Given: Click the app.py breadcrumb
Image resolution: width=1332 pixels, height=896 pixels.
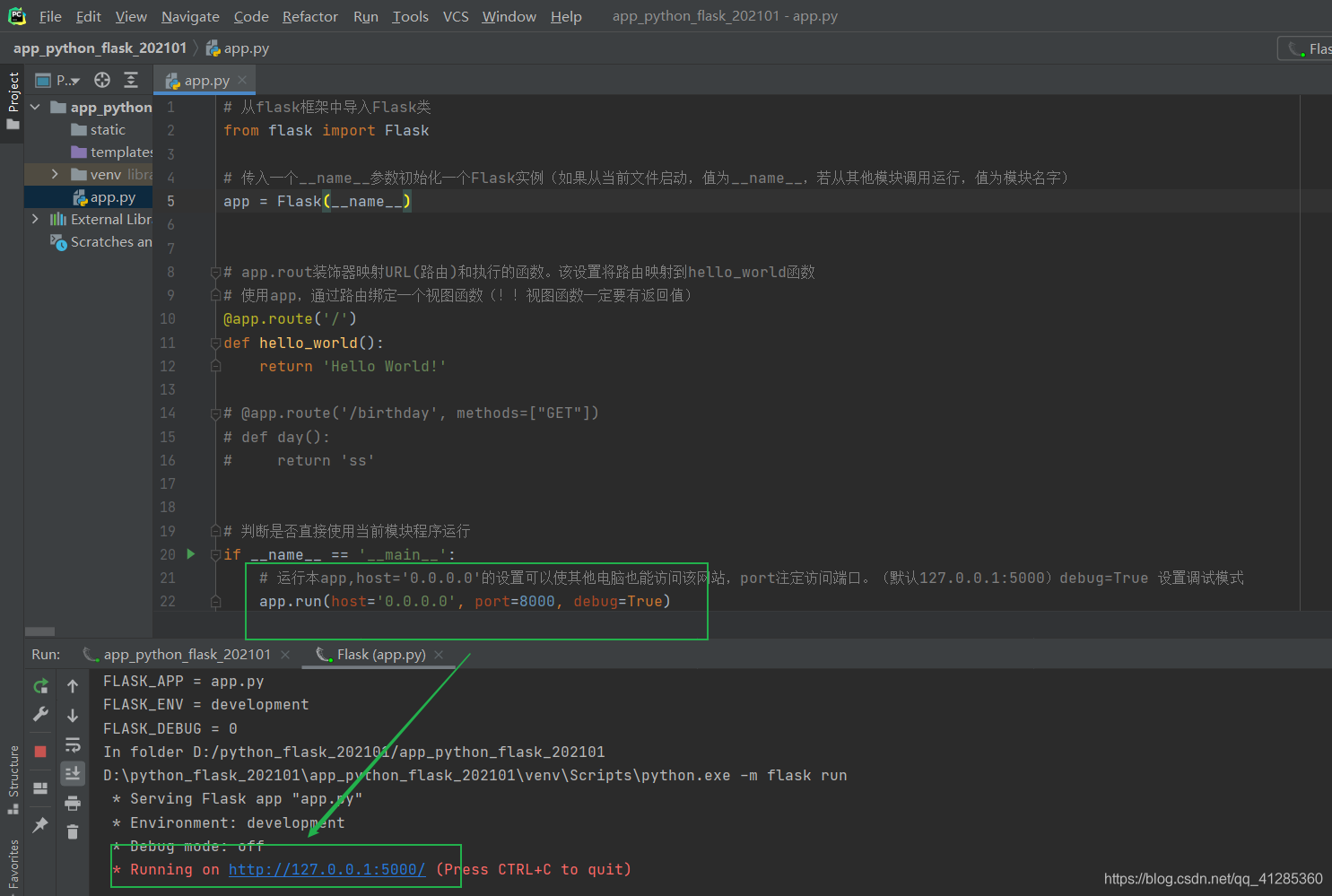Looking at the screenshot, I should 238,48.
